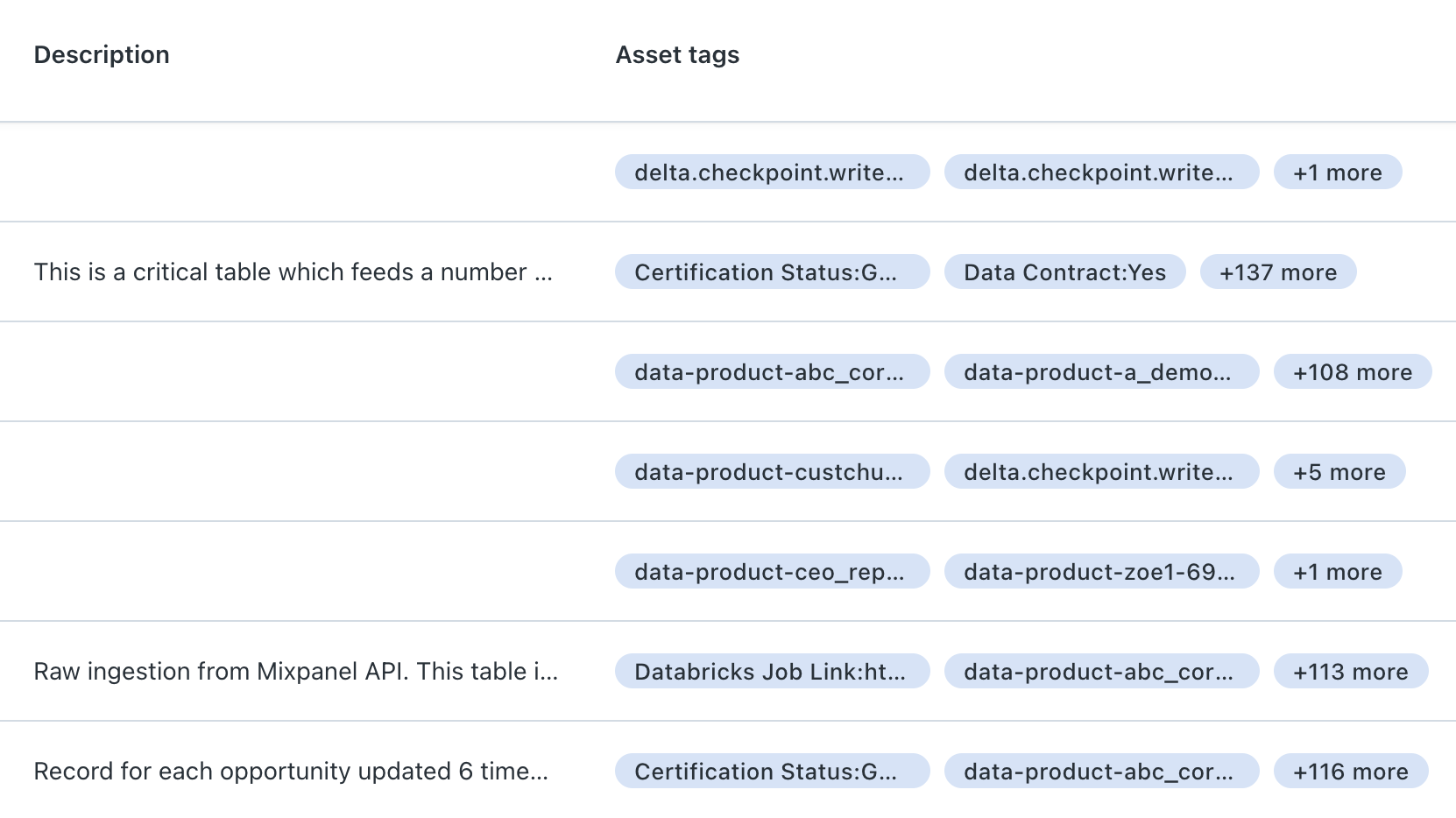Open the data-product-a_demo tag
The image size is (1456, 818).
point(1100,372)
